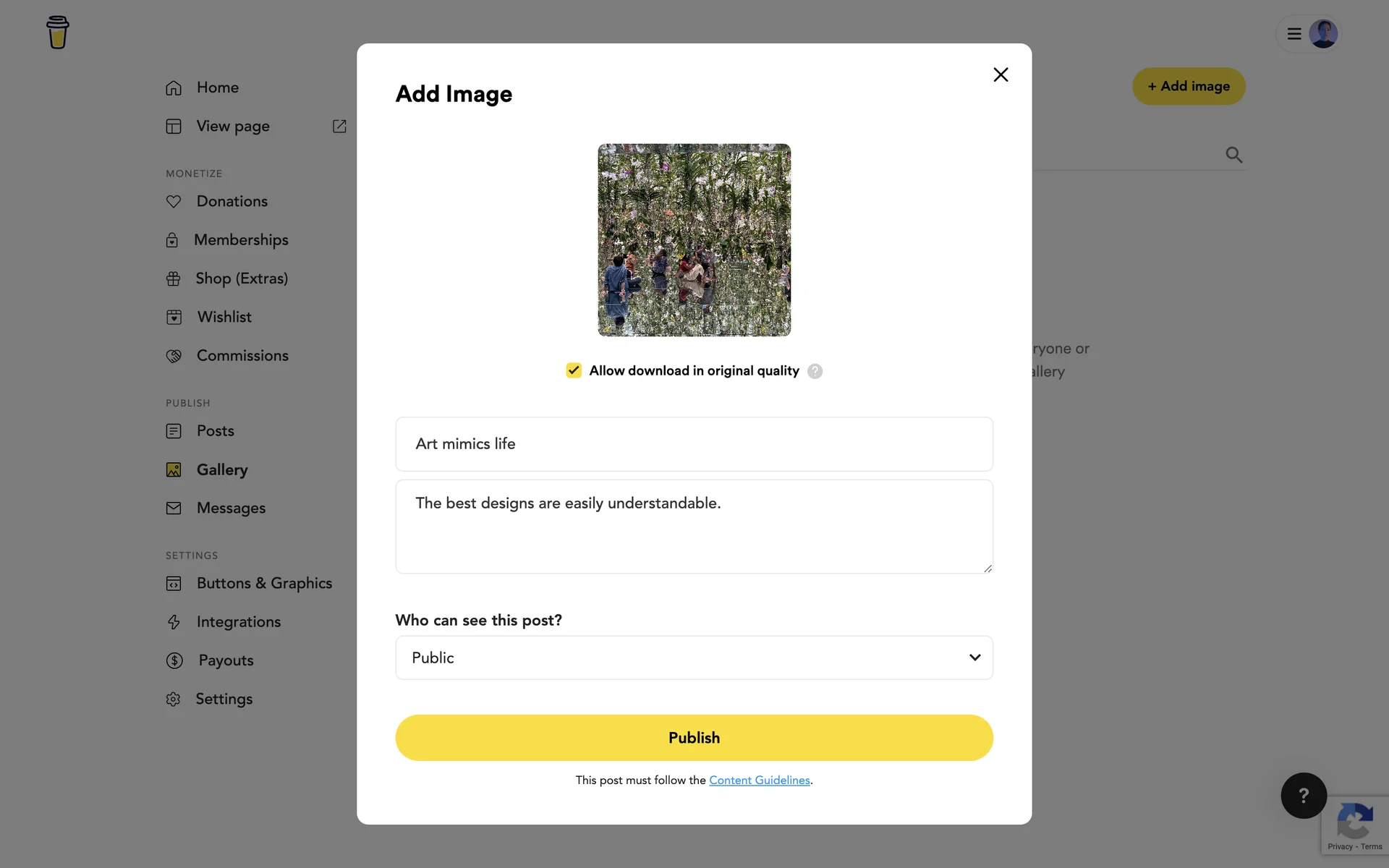Open help via question mark bubble
This screenshot has width=1389, height=868.
[x=1303, y=796]
